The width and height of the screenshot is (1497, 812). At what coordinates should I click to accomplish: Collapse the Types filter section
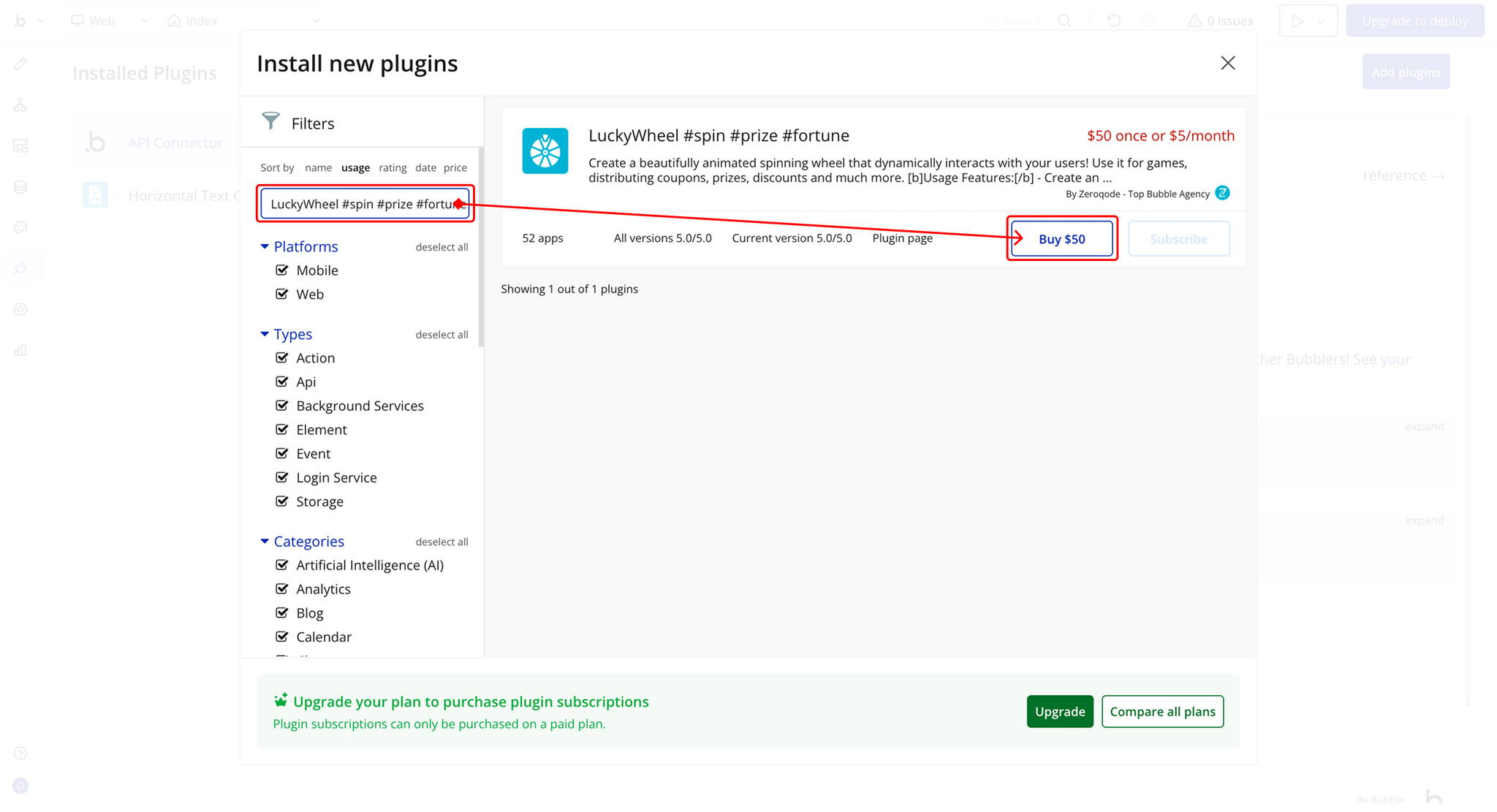[x=265, y=334]
